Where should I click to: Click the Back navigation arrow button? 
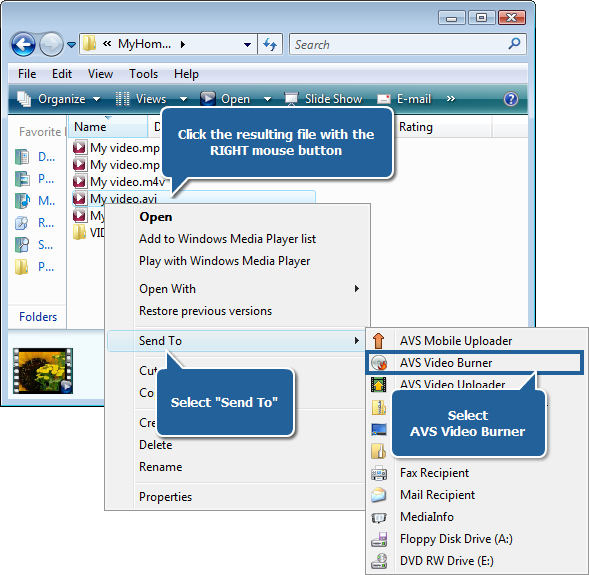(x=23, y=44)
